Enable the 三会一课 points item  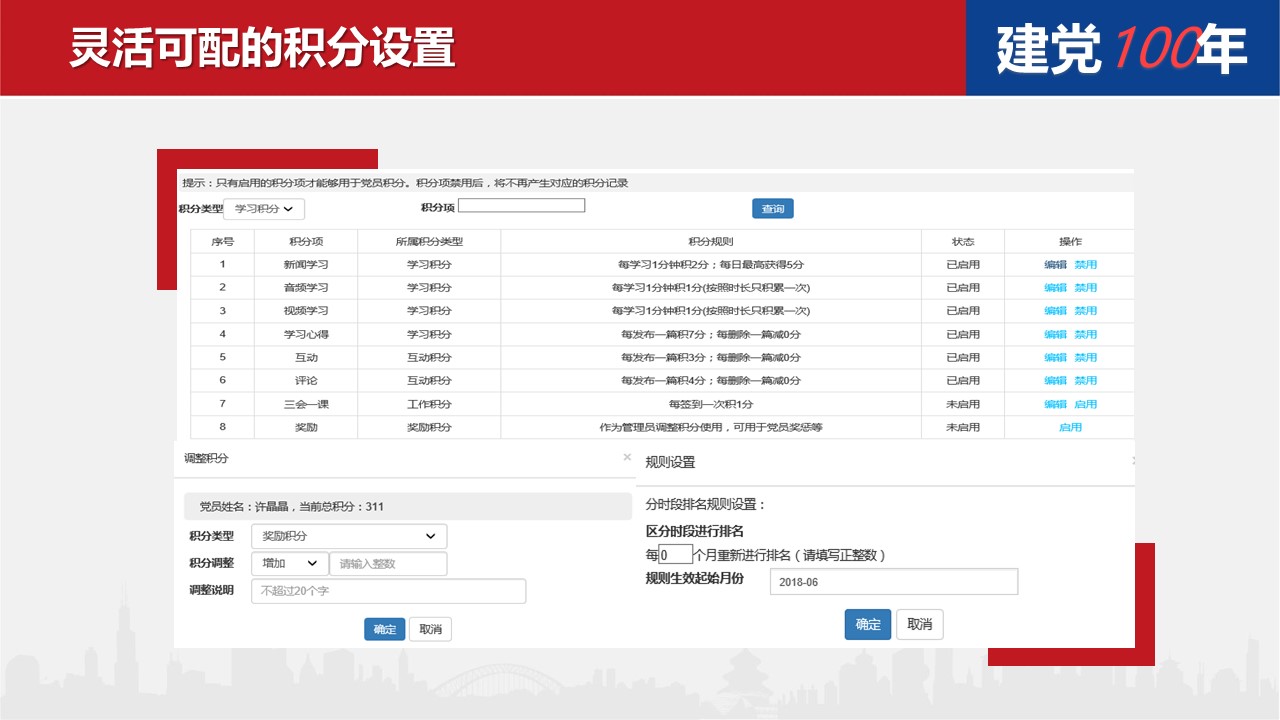point(1086,404)
